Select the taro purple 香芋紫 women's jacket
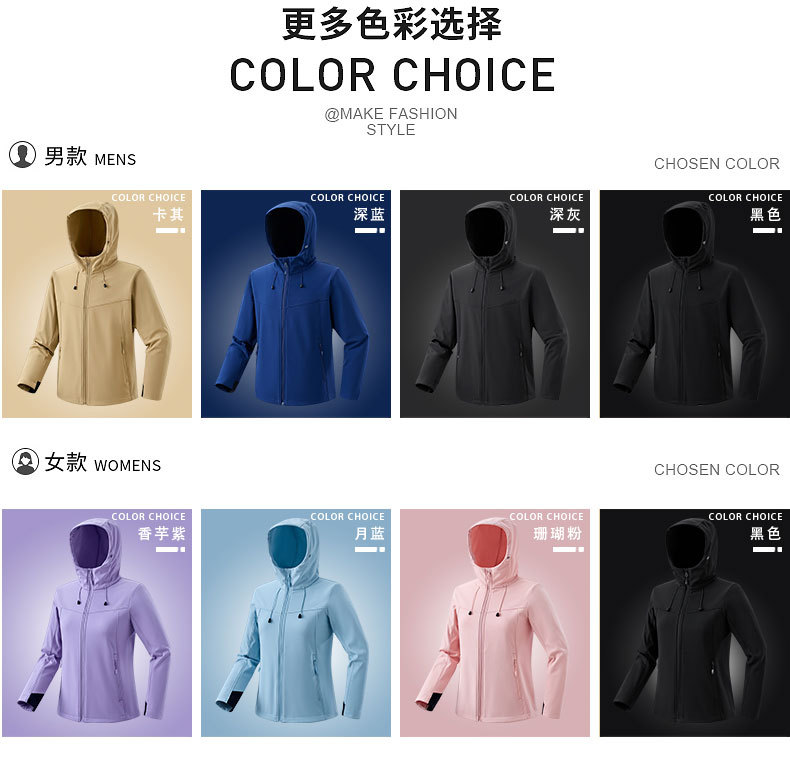Screen dimensions: 790x773 97,623
